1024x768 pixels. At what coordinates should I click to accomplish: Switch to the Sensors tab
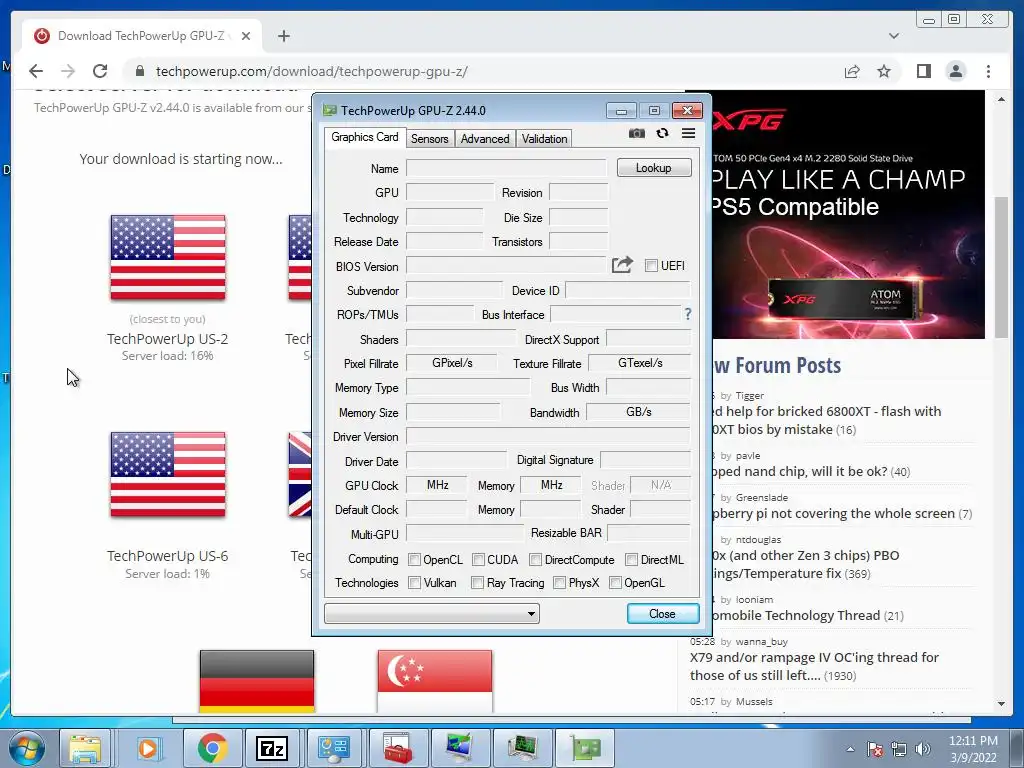[x=429, y=138]
